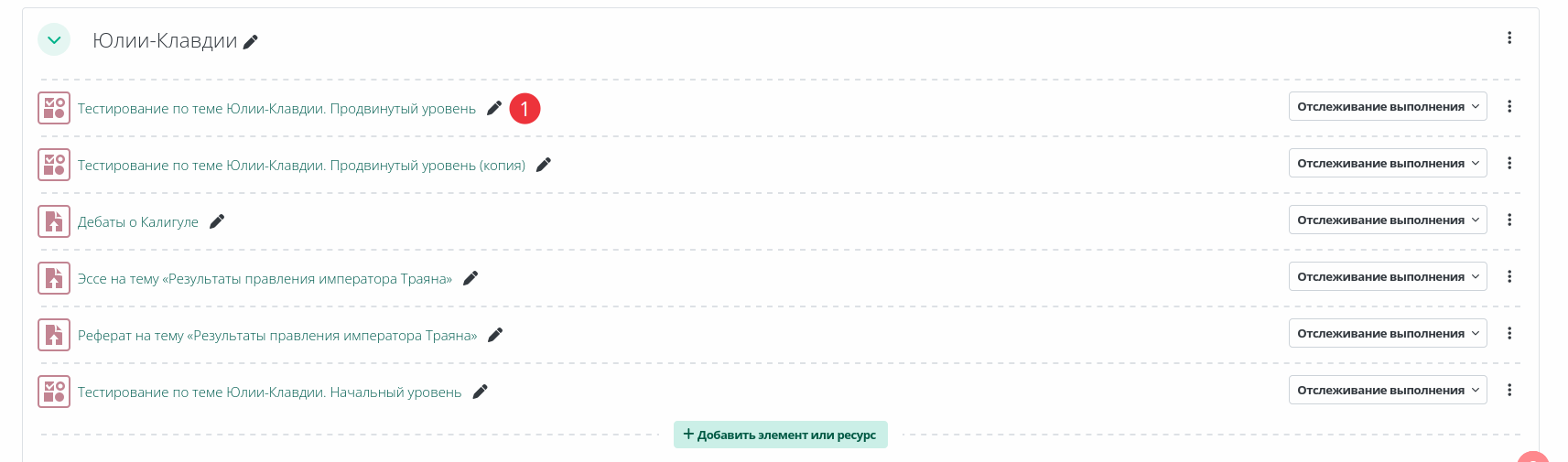The height and width of the screenshot is (462, 1568).
Task: Open link Тестирование по теме Юлии-Клавдии. Начальный уровень
Action: [269, 392]
